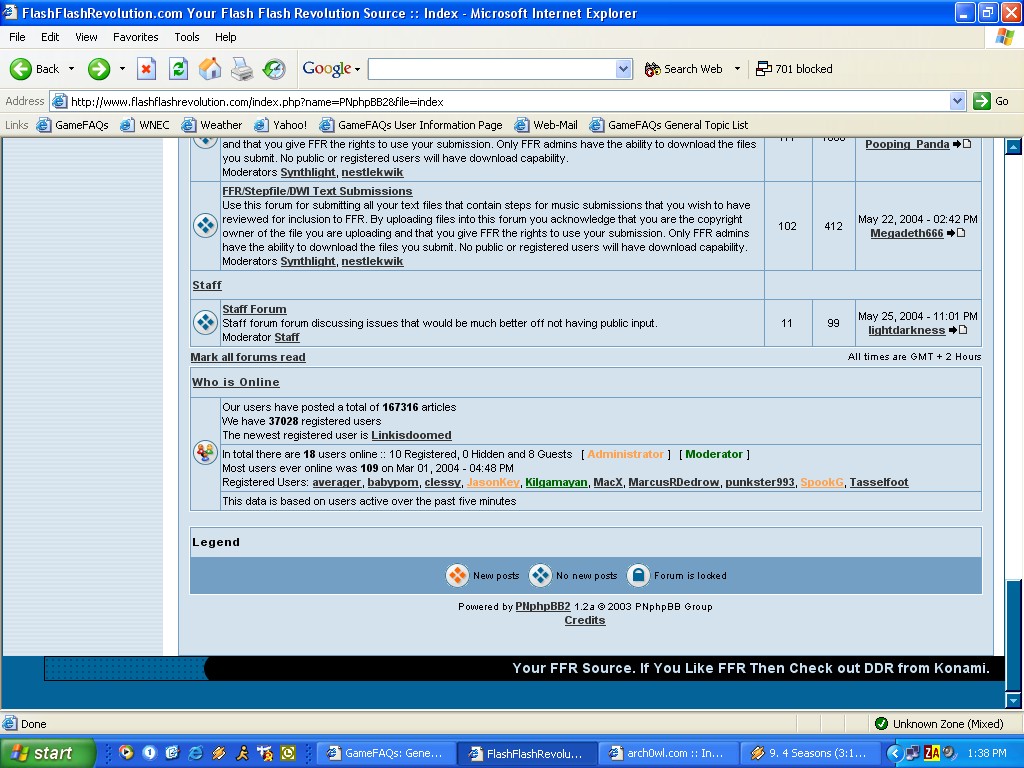Click the Stop toolbar icon

[x=146, y=69]
